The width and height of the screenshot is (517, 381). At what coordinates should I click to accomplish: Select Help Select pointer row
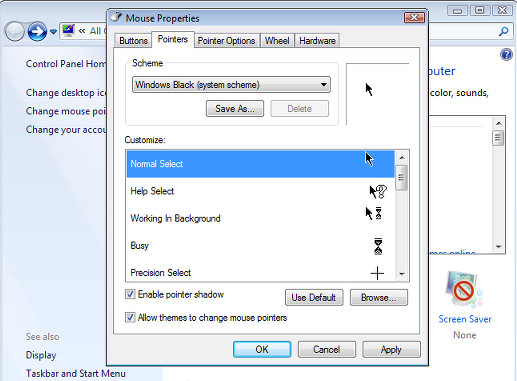click(x=260, y=191)
